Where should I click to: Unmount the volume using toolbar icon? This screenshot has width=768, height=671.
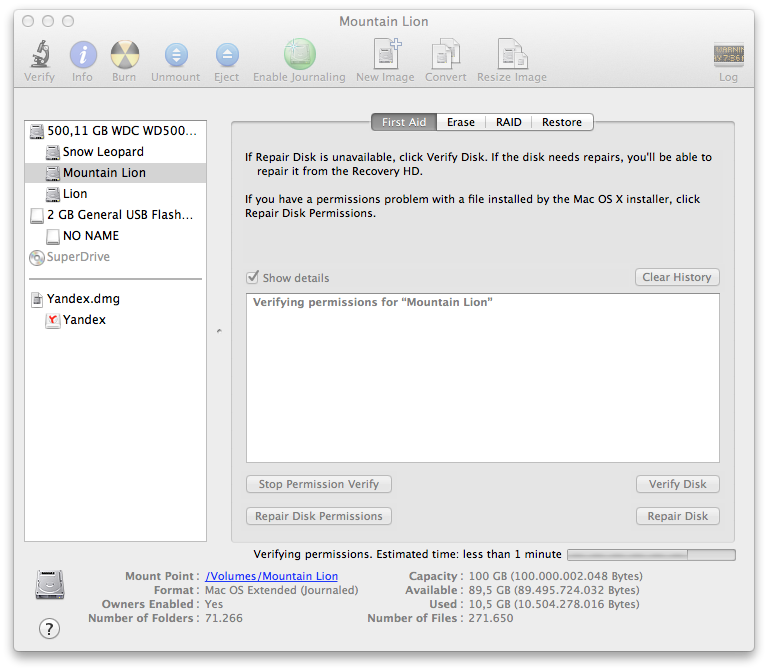(175, 56)
